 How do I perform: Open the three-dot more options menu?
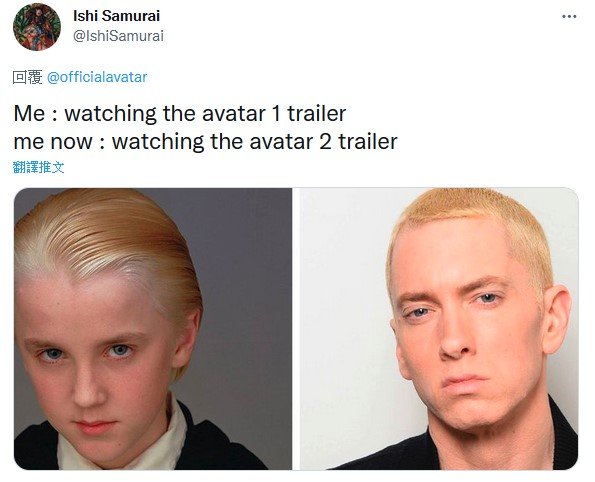[569, 16]
